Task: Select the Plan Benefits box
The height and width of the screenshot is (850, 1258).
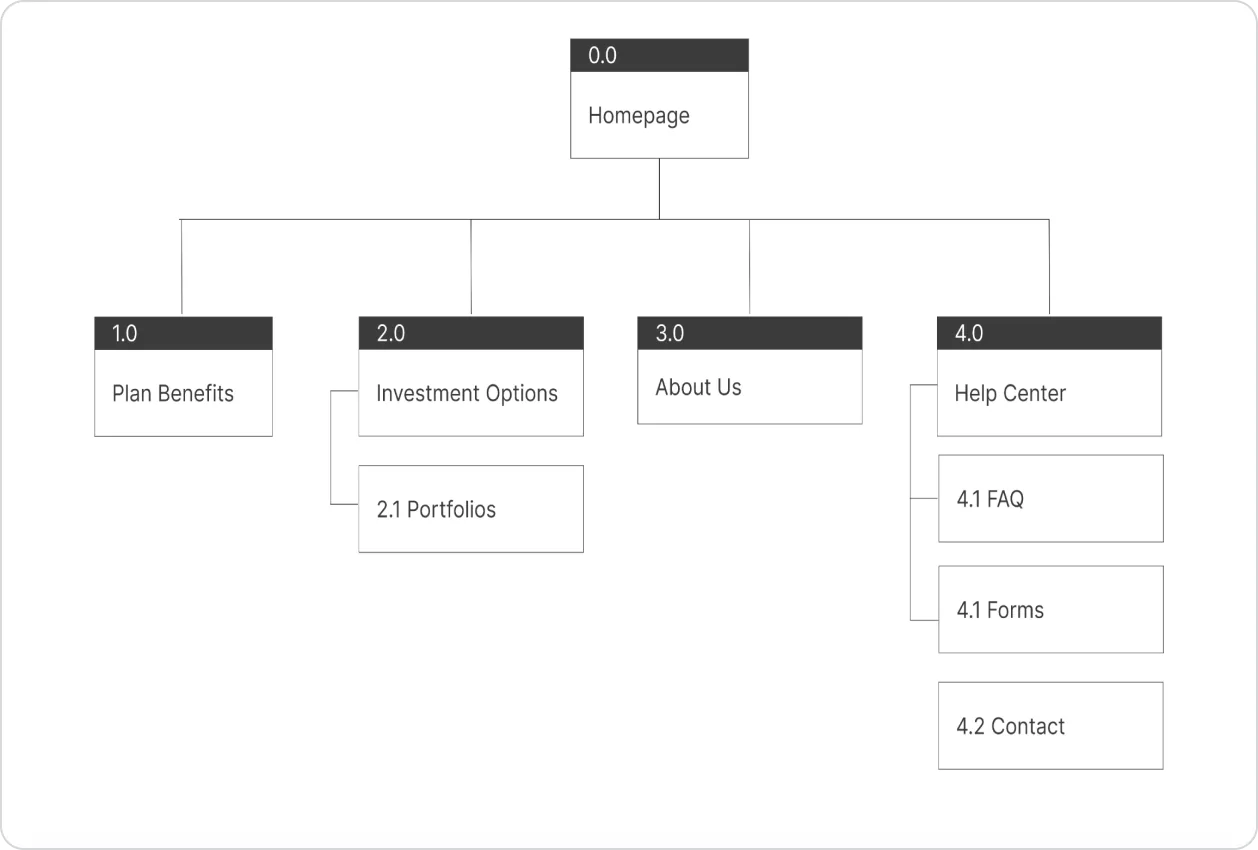Action: click(x=183, y=393)
